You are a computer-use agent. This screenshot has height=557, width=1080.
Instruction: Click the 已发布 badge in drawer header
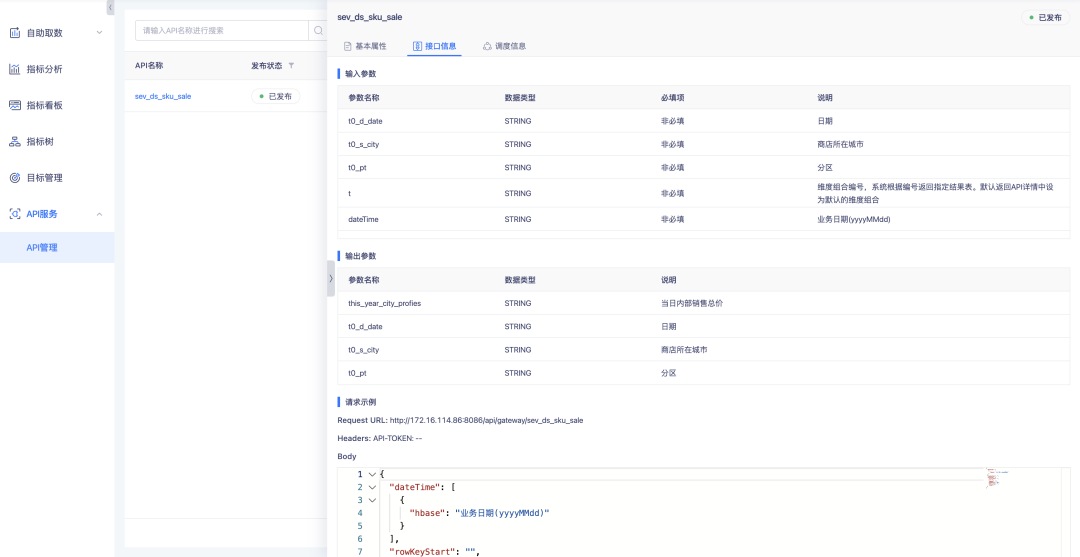pyautogui.click(x=1045, y=17)
